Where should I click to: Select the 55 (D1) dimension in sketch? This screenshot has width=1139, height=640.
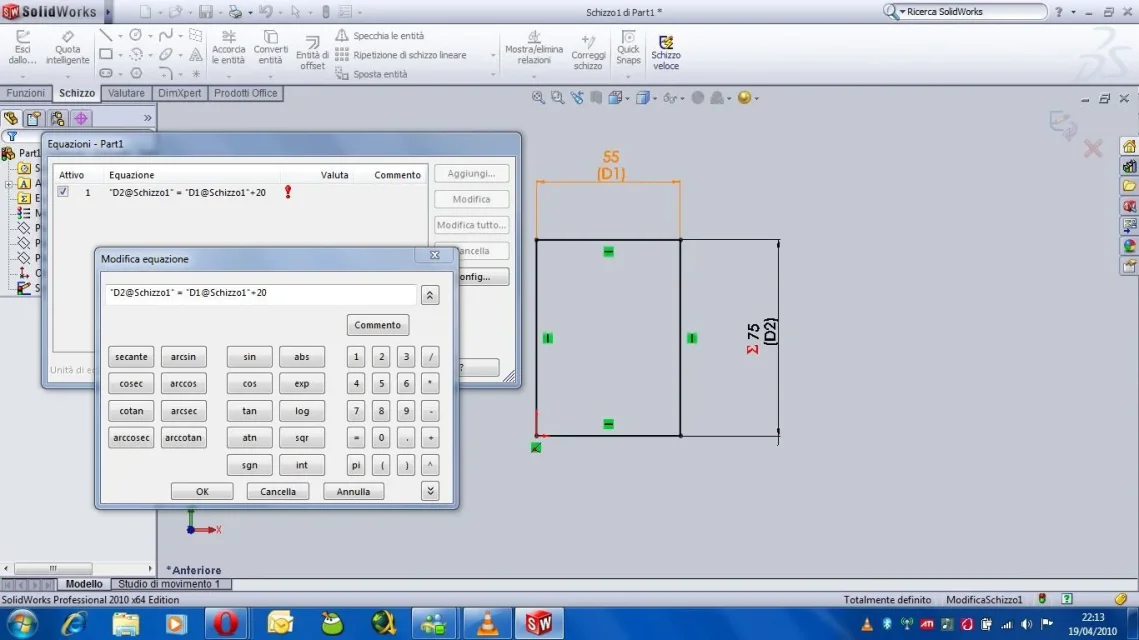click(611, 165)
